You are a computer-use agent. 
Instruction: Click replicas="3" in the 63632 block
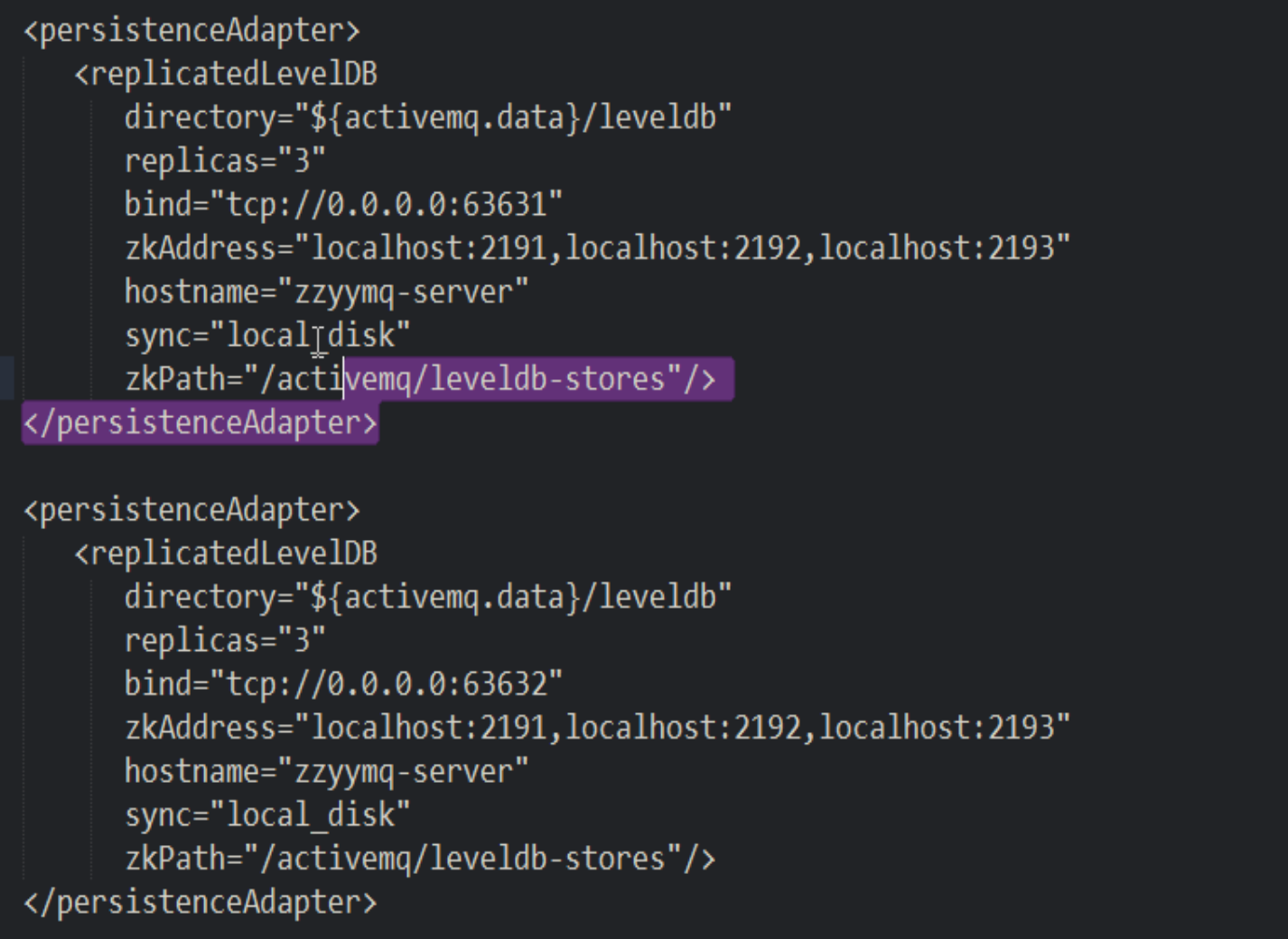225,640
